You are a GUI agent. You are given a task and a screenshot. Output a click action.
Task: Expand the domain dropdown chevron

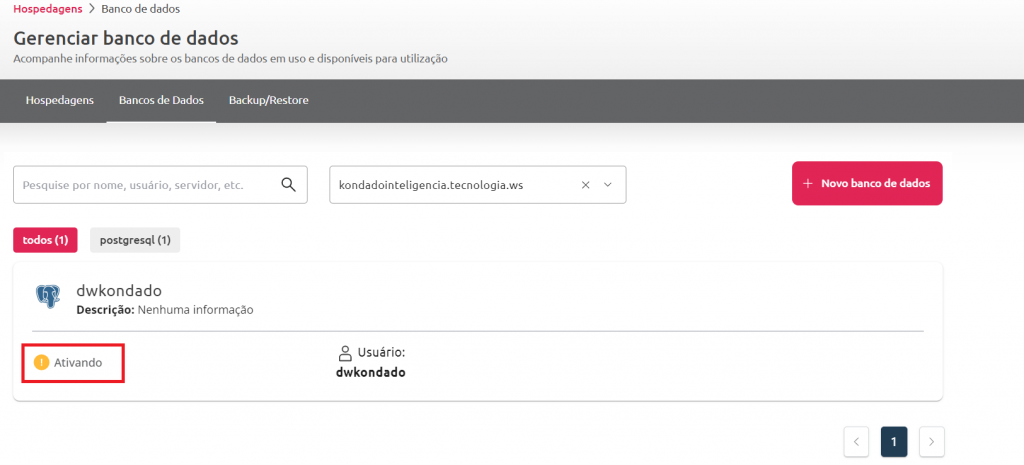(607, 184)
